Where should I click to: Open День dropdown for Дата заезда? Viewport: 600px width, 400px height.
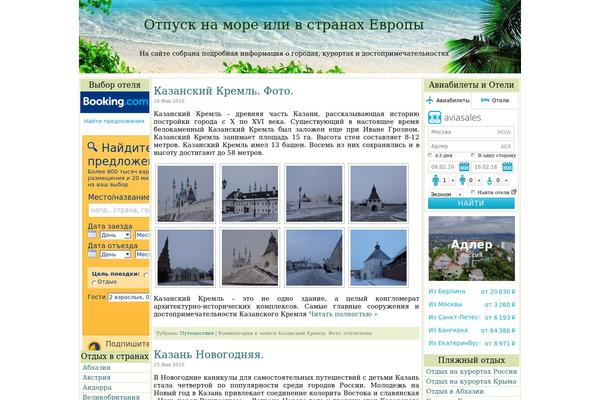[x=115, y=235]
